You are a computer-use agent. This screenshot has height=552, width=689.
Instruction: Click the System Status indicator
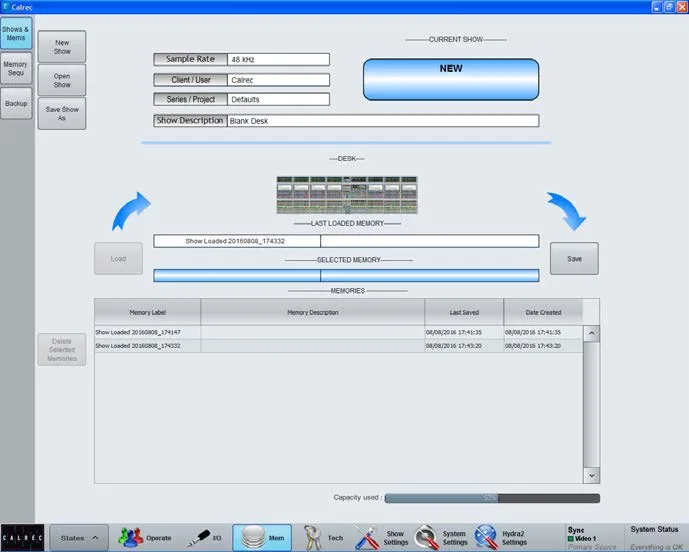[x=655, y=537]
